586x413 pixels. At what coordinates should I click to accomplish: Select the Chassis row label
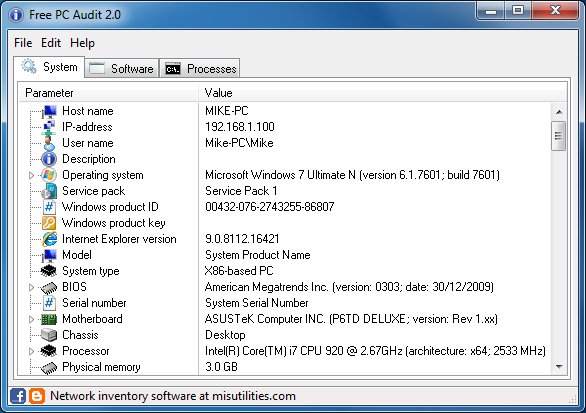[80, 335]
